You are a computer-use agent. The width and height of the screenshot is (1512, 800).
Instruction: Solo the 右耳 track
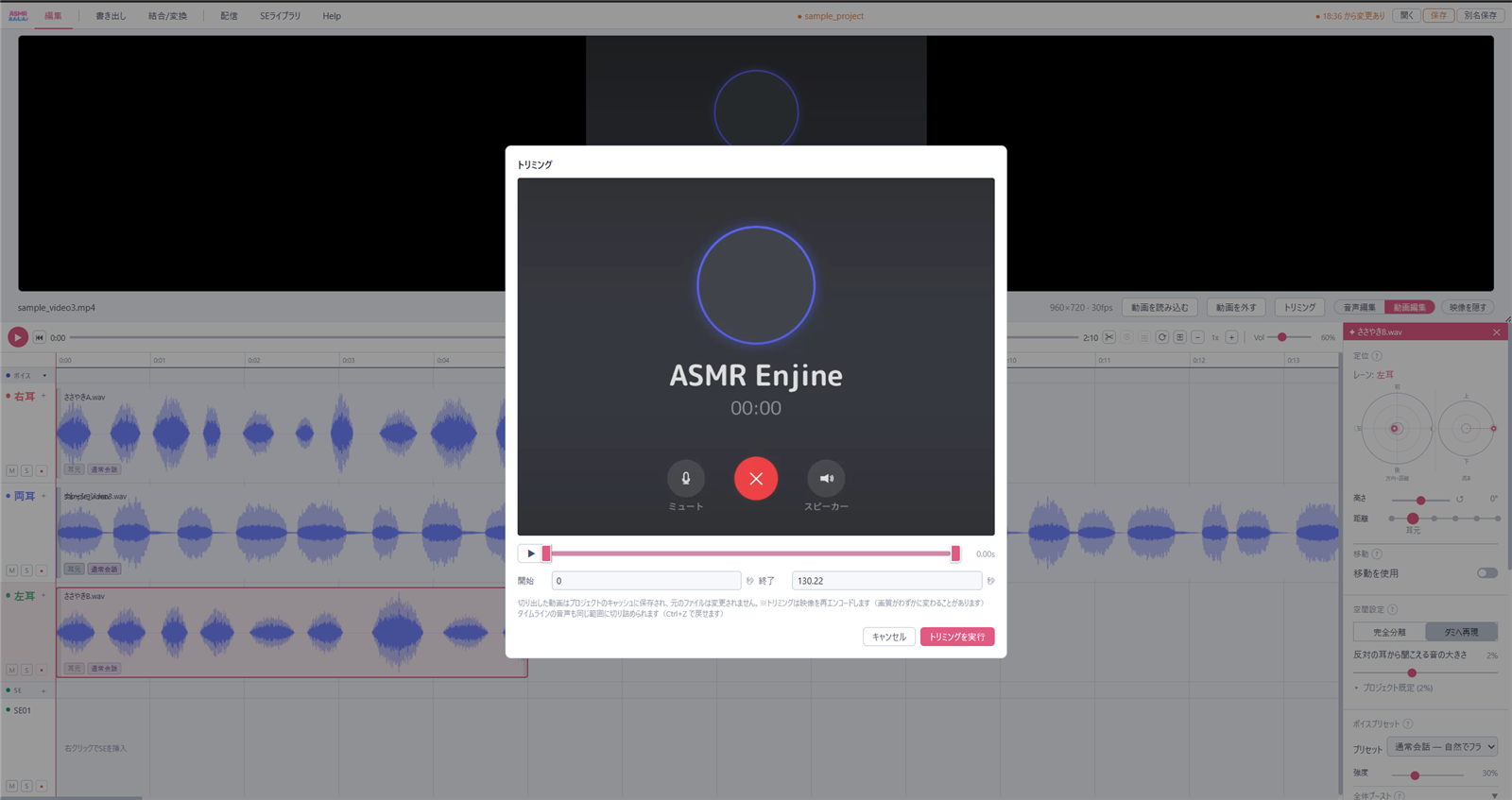26,470
